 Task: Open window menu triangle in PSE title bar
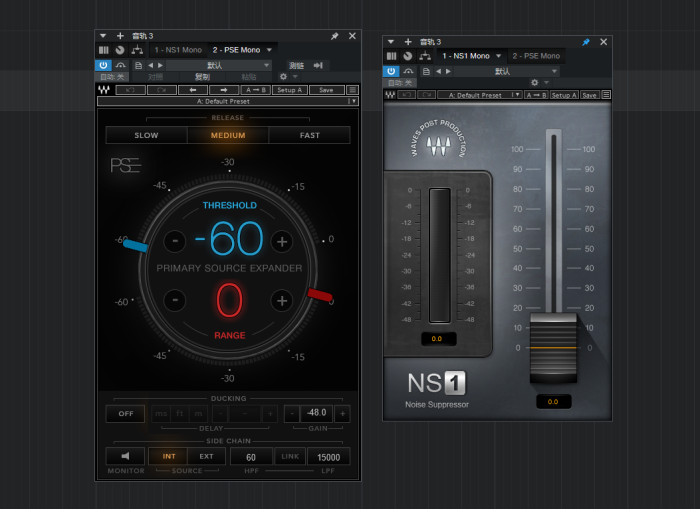103,36
